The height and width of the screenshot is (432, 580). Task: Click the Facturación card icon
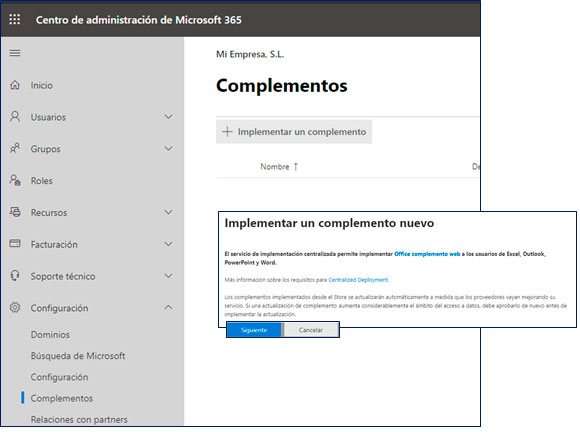pos(15,243)
